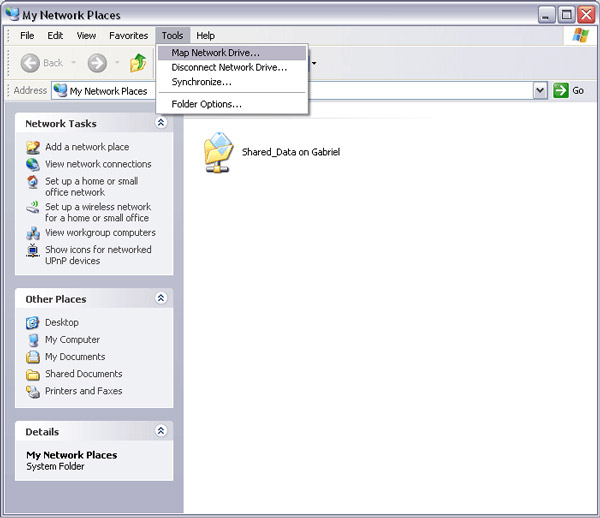Click the Address field text

108,91
